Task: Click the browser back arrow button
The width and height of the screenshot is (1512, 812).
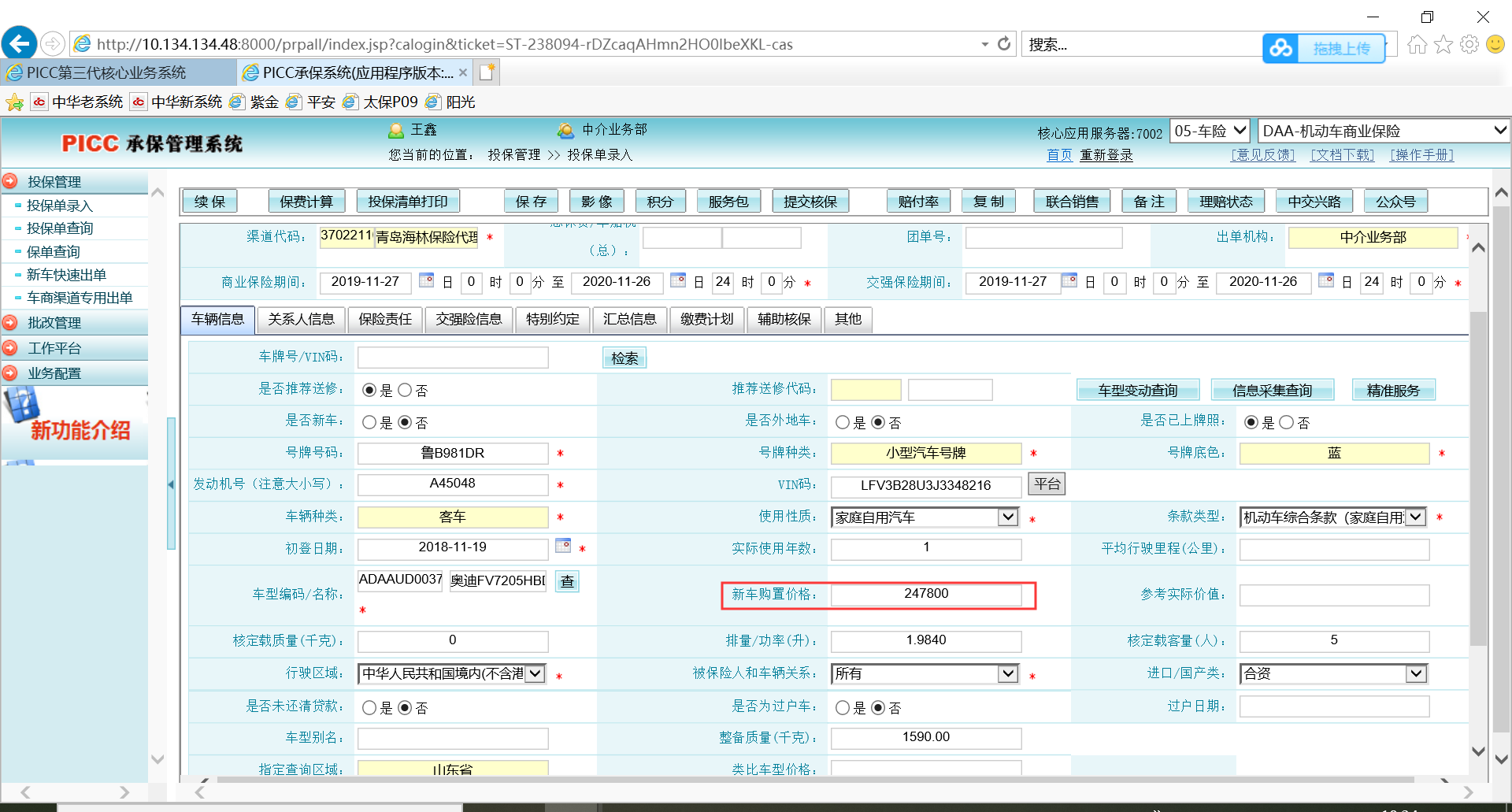Action: (x=19, y=43)
